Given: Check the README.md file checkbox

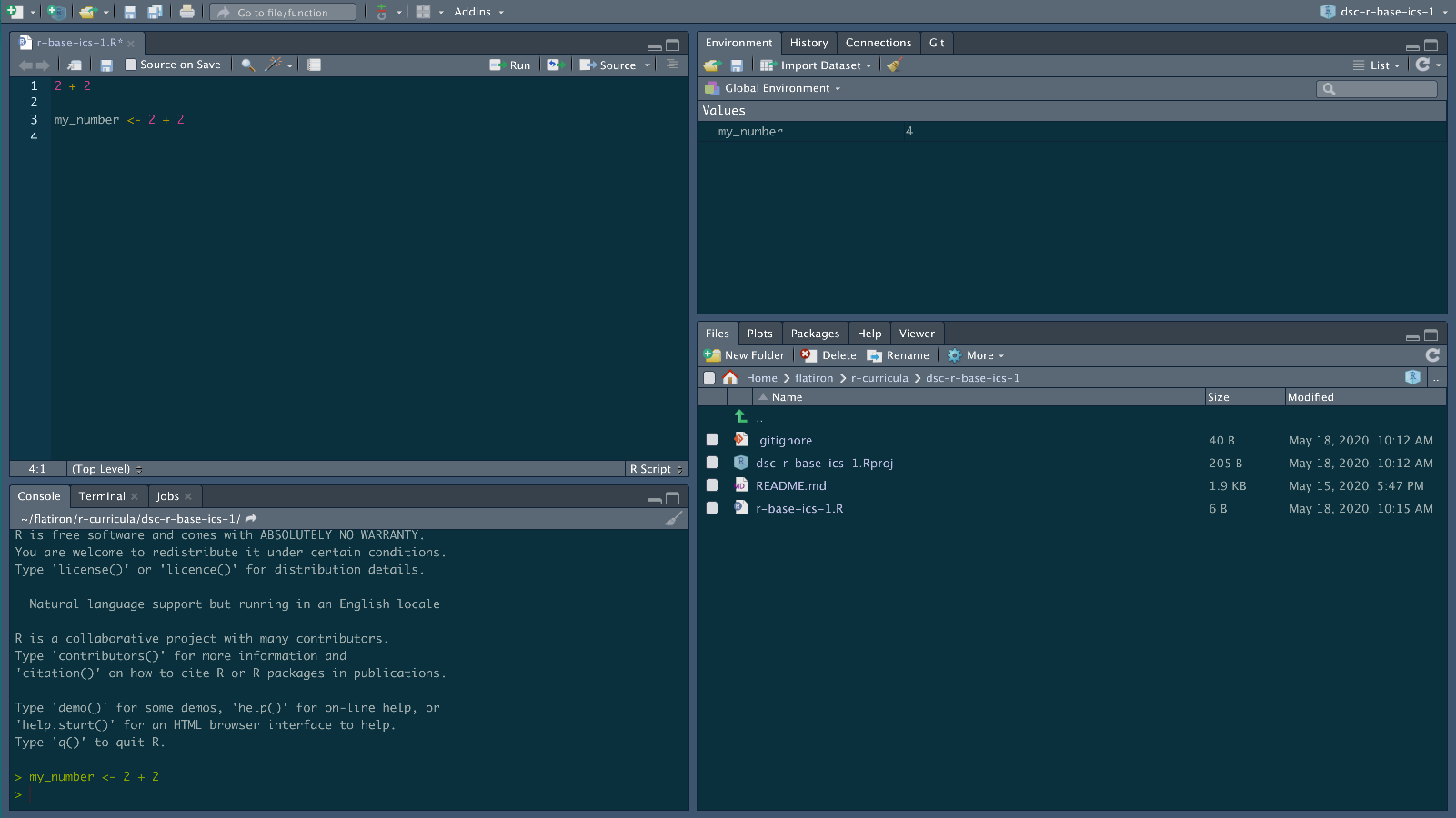Looking at the screenshot, I should click(x=712, y=485).
